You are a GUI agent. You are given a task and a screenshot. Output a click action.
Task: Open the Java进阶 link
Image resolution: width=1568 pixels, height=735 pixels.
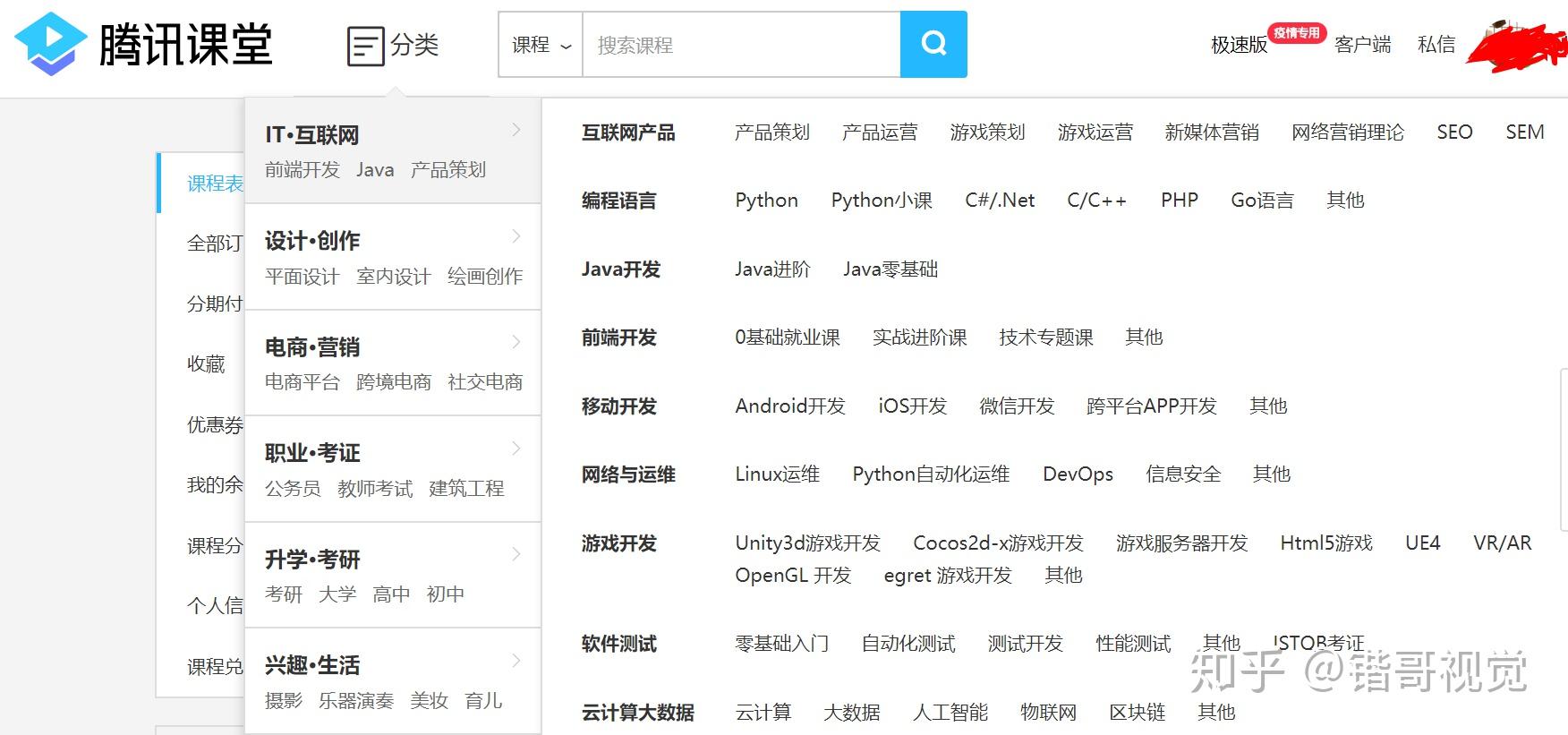[x=772, y=269]
